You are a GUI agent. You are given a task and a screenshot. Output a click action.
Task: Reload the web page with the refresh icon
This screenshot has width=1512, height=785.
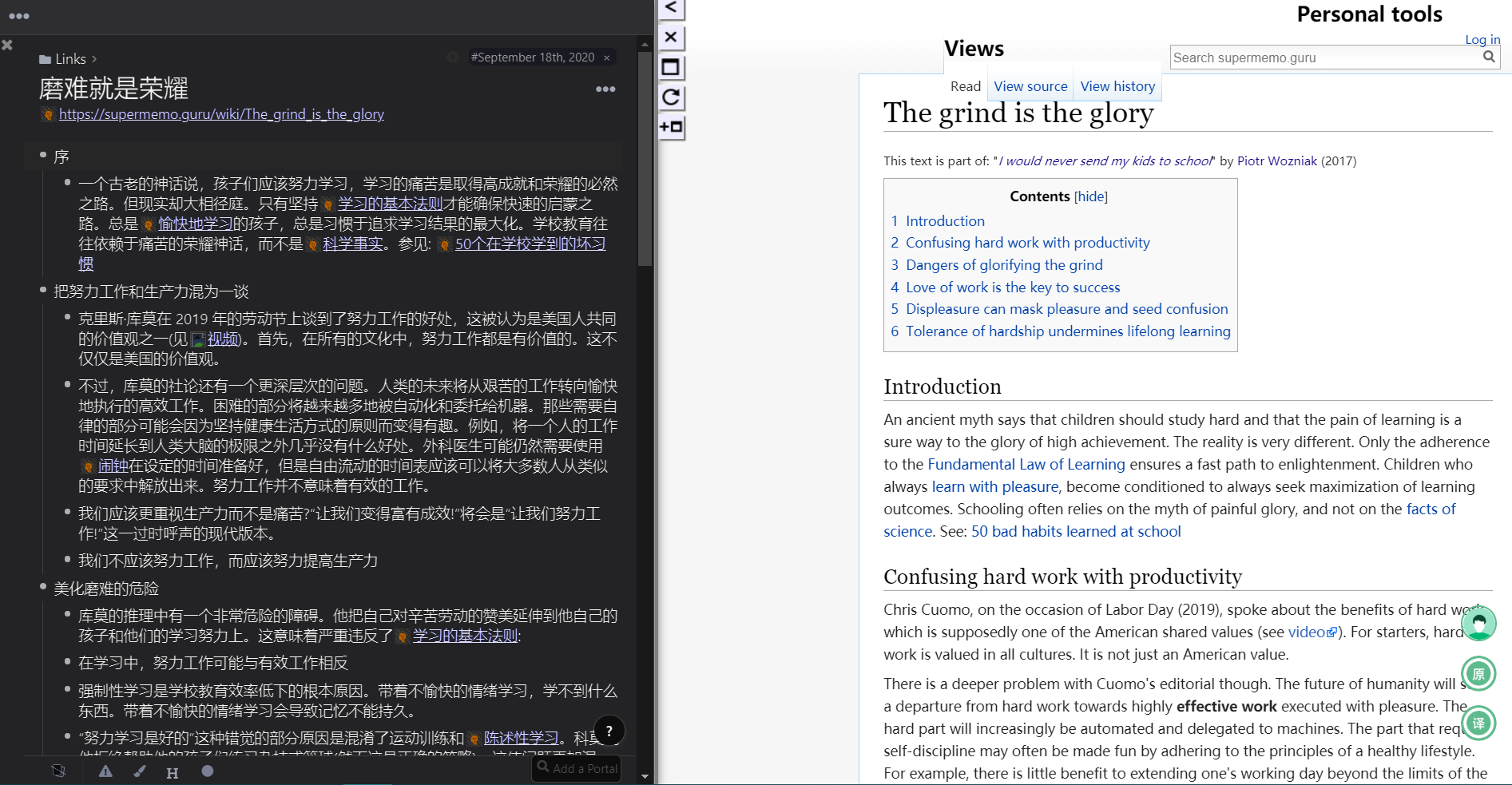671,97
